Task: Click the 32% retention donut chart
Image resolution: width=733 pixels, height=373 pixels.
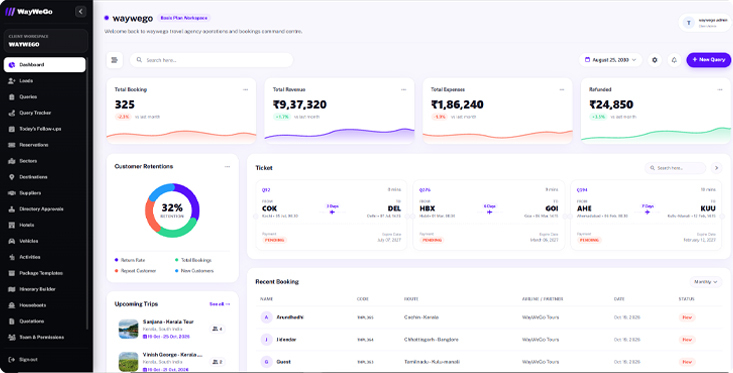Action: tap(172, 210)
